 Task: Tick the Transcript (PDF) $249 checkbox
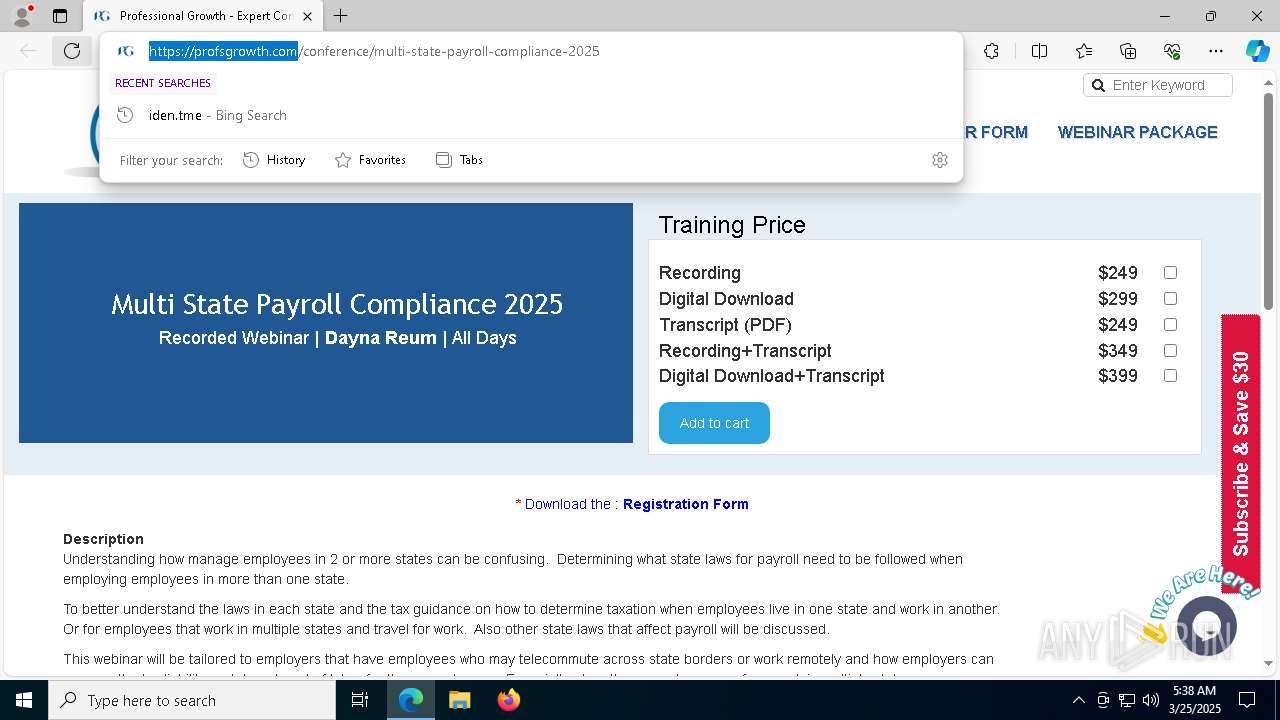(x=1170, y=324)
